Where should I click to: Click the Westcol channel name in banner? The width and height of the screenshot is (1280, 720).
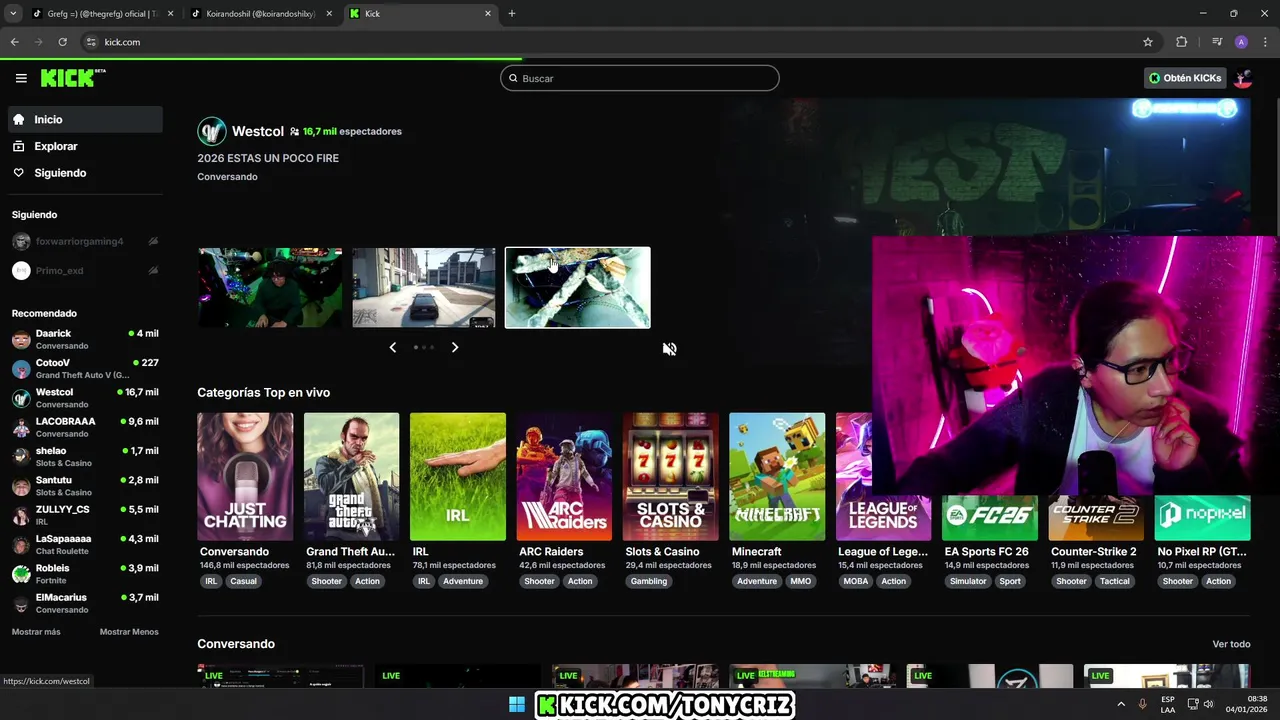pyautogui.click(x=258, y=131)
